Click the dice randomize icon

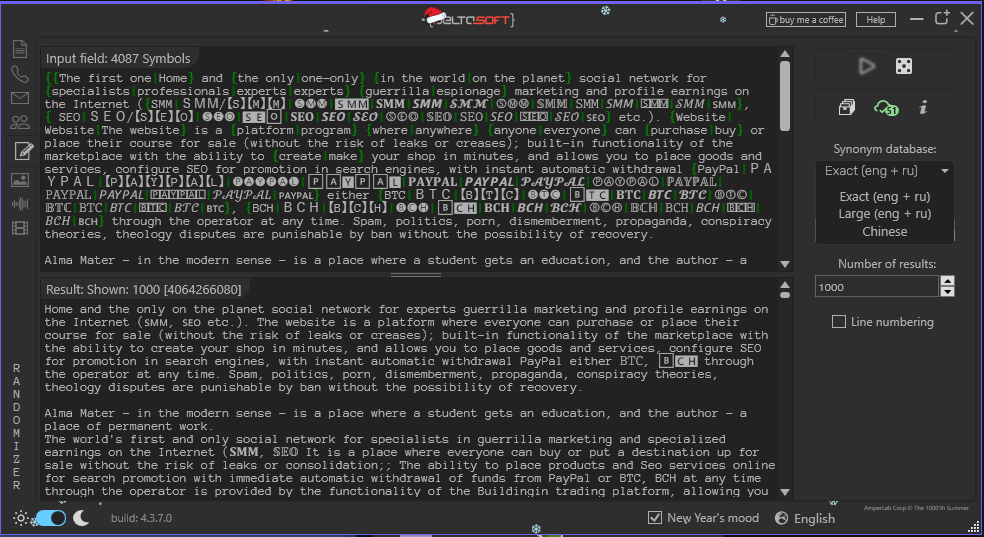tap(904, 66)
